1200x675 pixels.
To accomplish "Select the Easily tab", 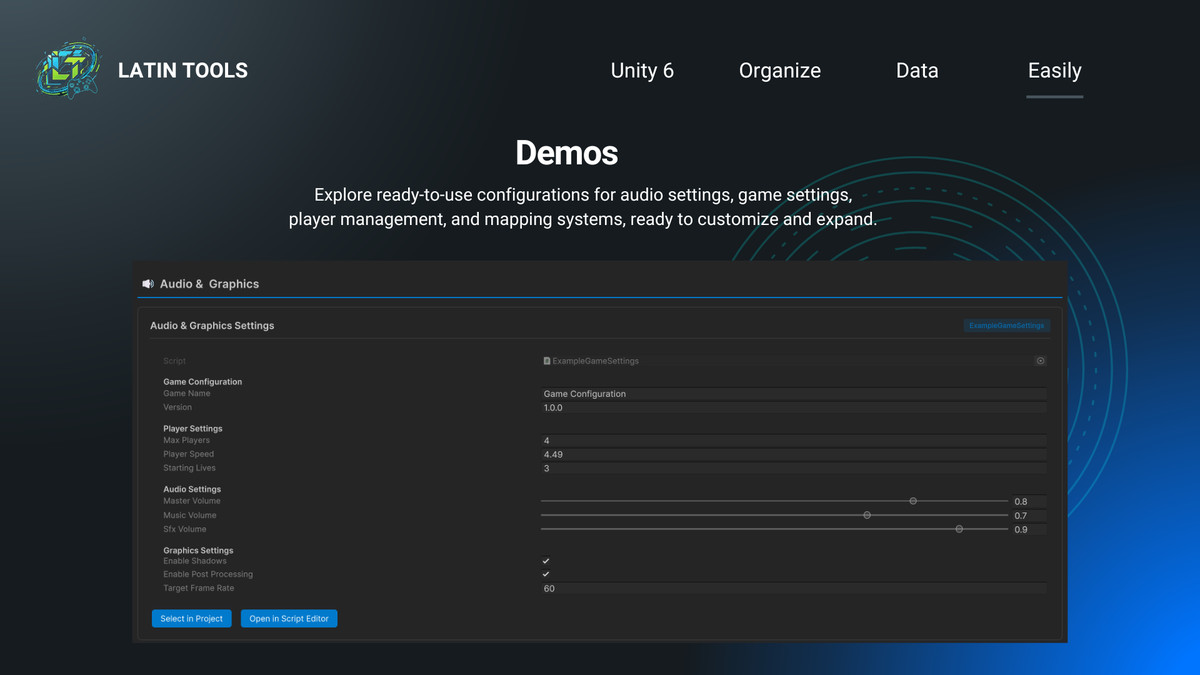I will 1054,71.
